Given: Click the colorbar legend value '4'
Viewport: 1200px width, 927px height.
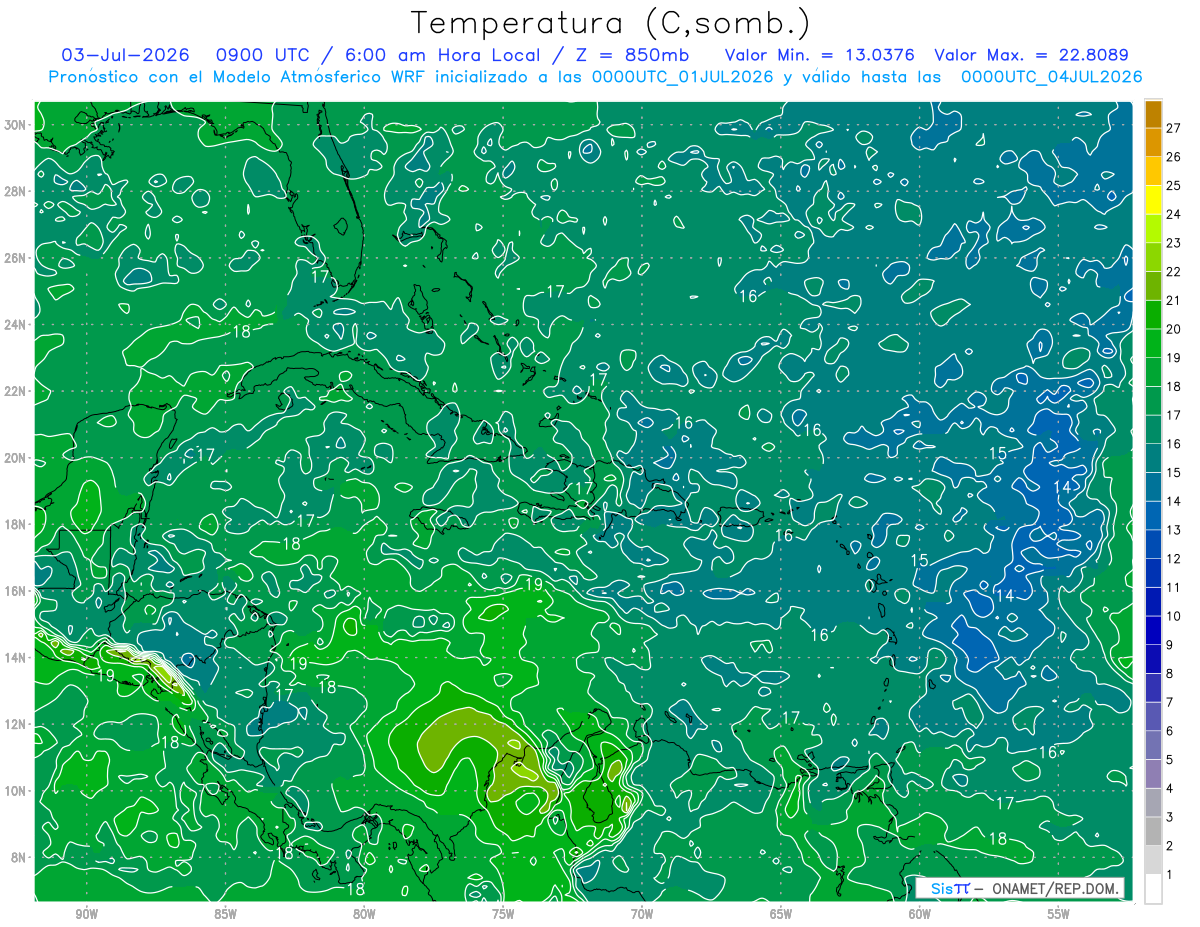Looking at the screenshot, I should [1170, 789].
